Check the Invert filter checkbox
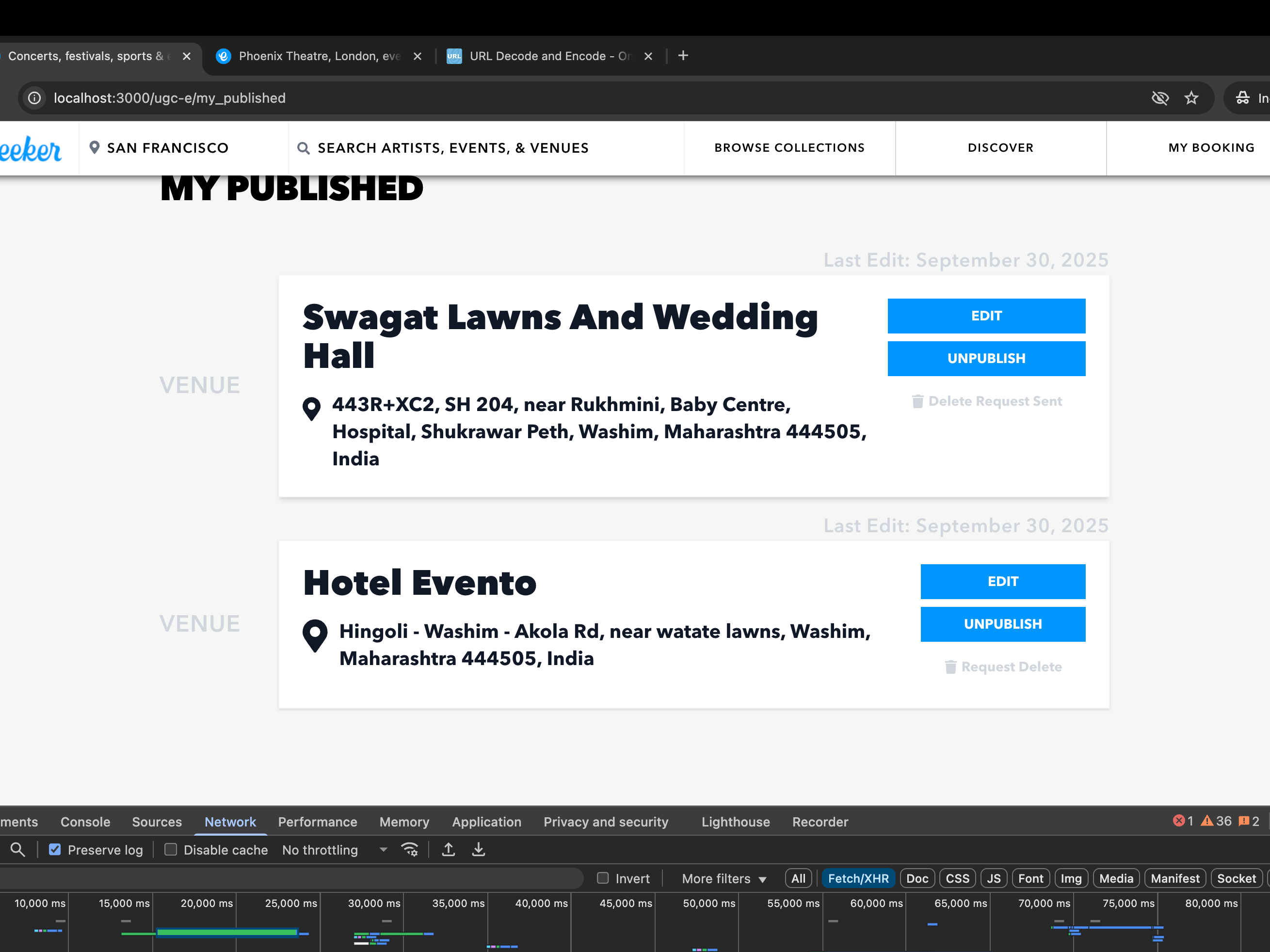 coord(602,878)
